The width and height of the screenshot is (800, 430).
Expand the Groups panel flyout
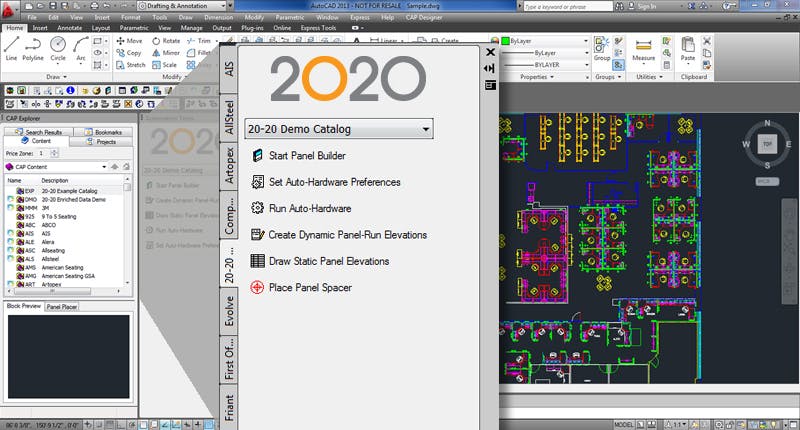coord(608,77)
